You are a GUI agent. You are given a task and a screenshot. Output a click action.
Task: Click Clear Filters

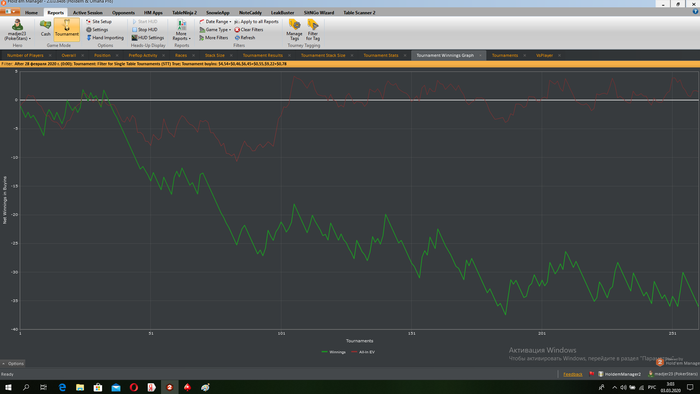coord(249,29)
